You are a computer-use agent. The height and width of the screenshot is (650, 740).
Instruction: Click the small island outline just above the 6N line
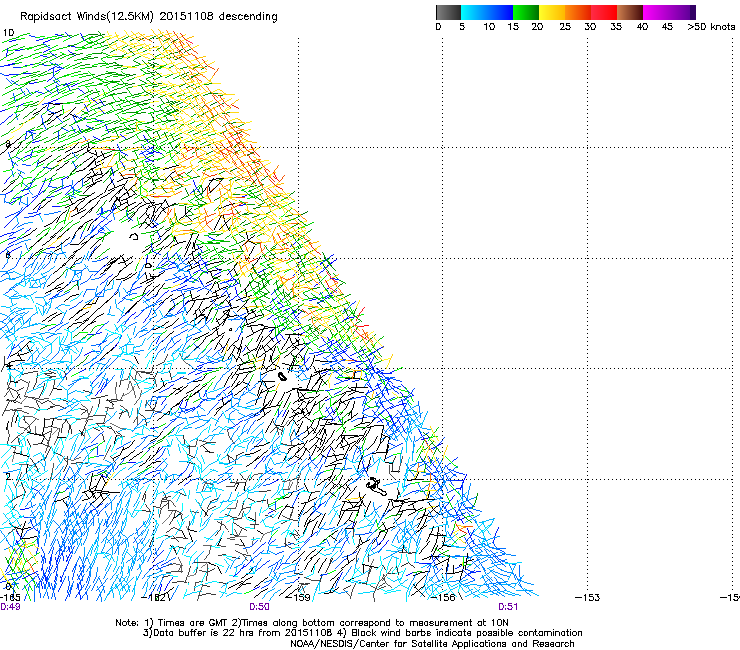click(134, 236)
